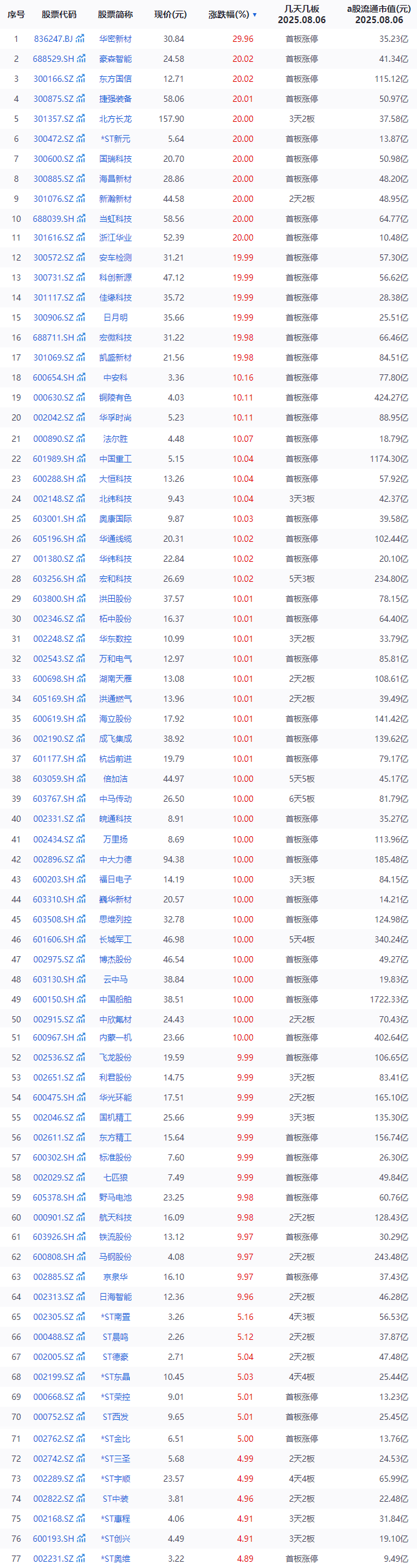The image size is (417, 1568).
Task: Open chart icon beside 601606.SH
Action: (81, 939)
